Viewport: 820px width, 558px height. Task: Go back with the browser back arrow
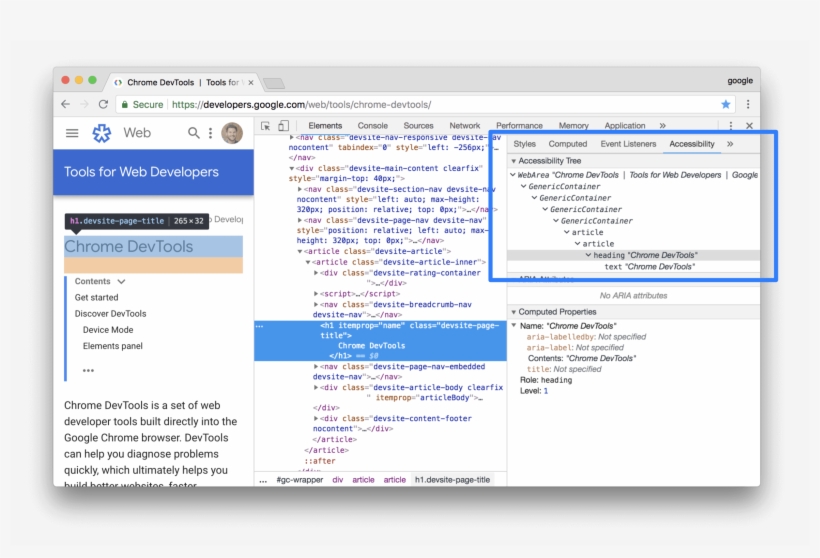(x=66, y=104)
